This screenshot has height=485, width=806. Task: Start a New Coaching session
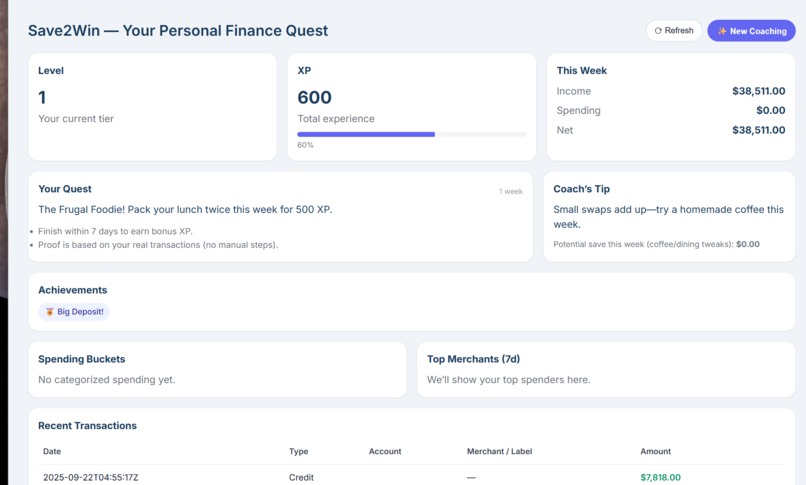(x=751, y=31)
